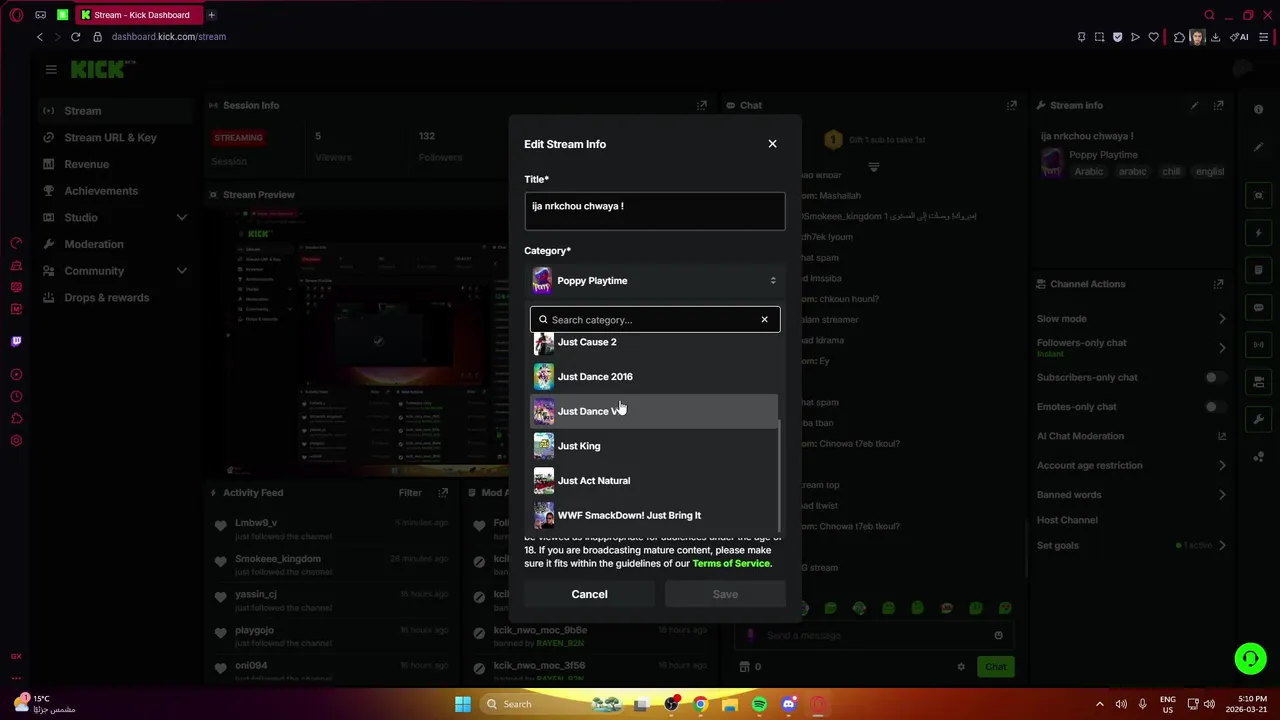The image size is (1280, 720).
Task: Open Windows Start menu
Action: point(462,704)
